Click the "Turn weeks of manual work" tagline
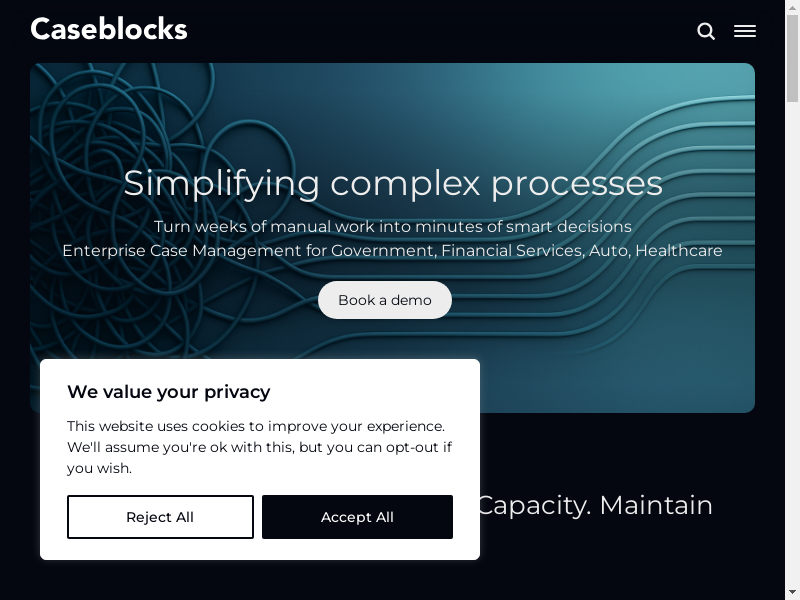This screenshot has height=600, width=800. coord(393,226)
